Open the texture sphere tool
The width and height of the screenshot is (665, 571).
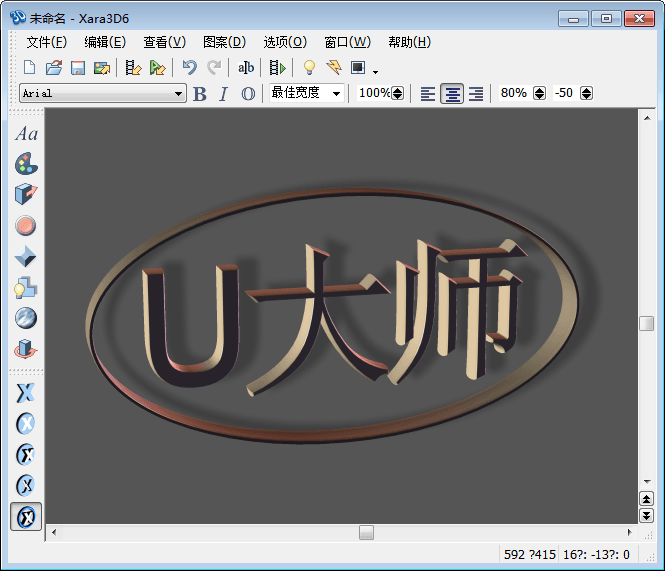26,318
